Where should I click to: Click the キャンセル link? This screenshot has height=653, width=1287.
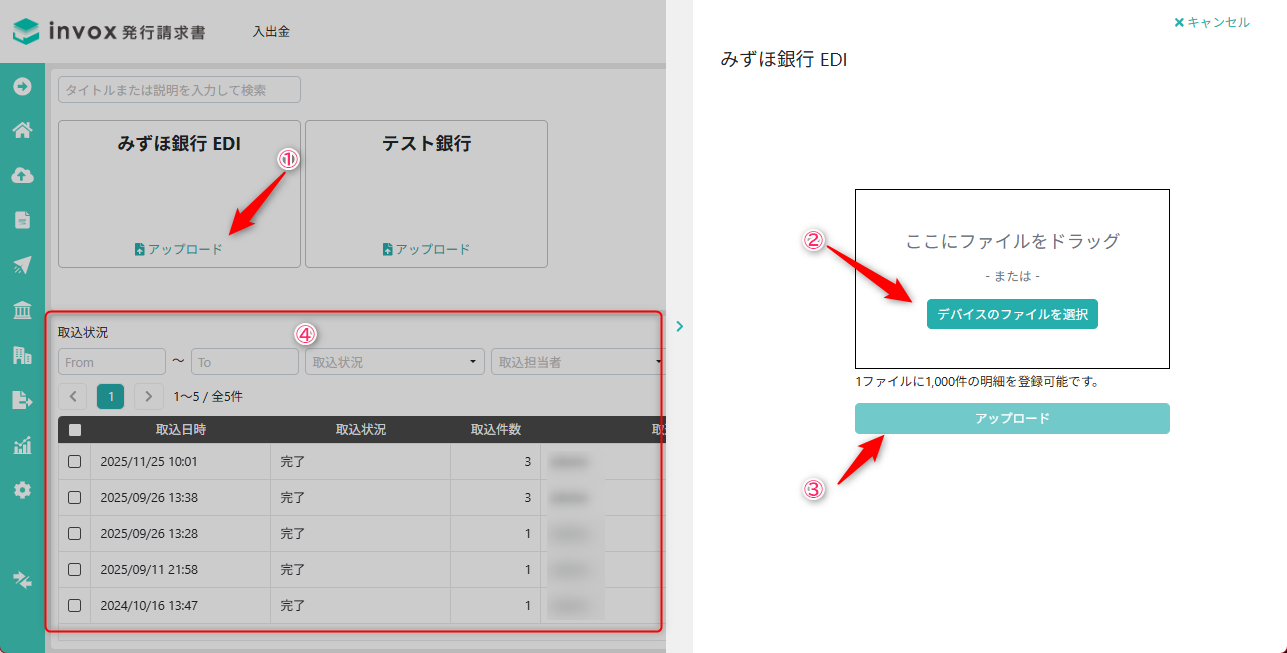click(x=1211, y=22)
